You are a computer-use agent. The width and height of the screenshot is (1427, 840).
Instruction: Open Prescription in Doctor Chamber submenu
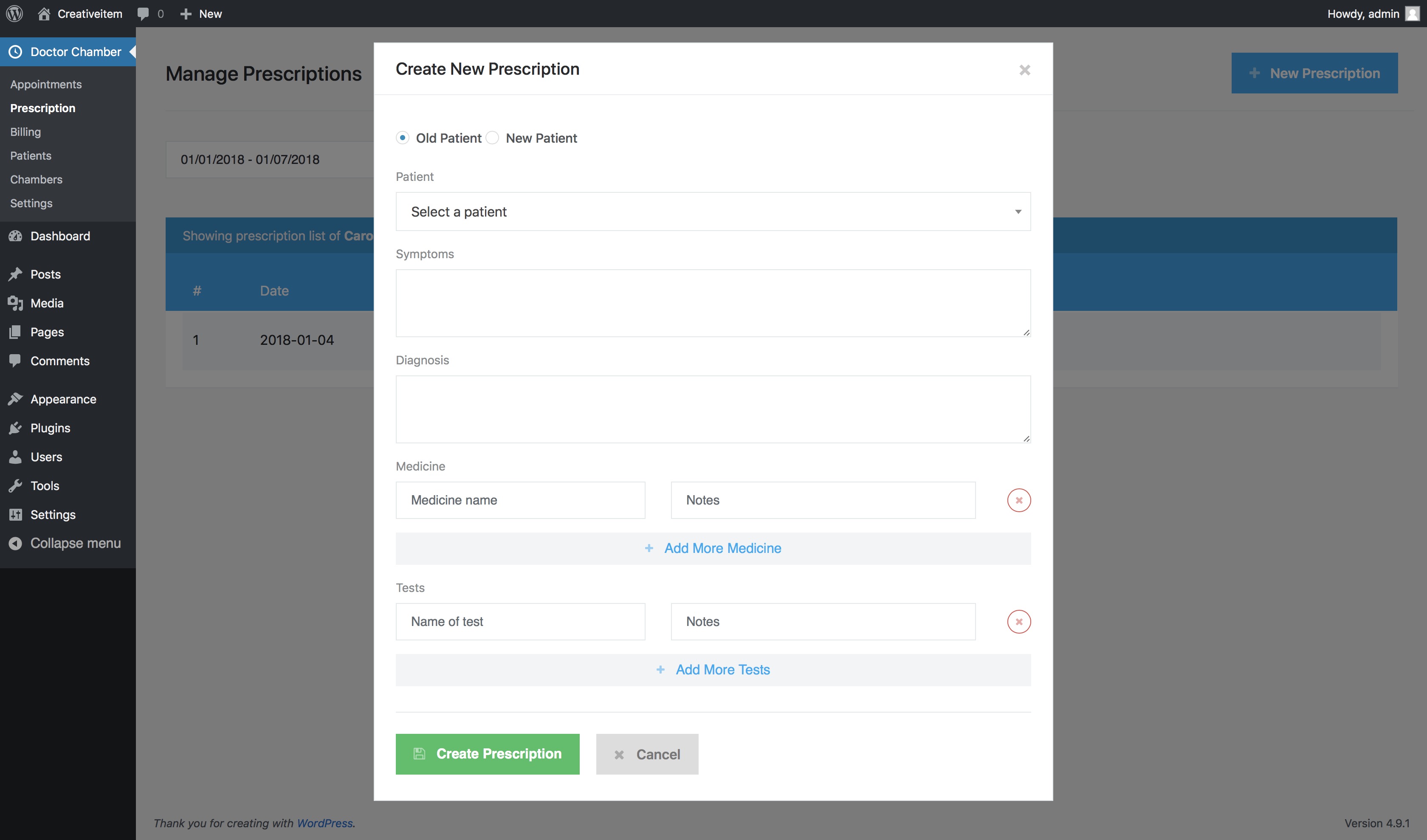pyautogui.click(x=42, y=108)
